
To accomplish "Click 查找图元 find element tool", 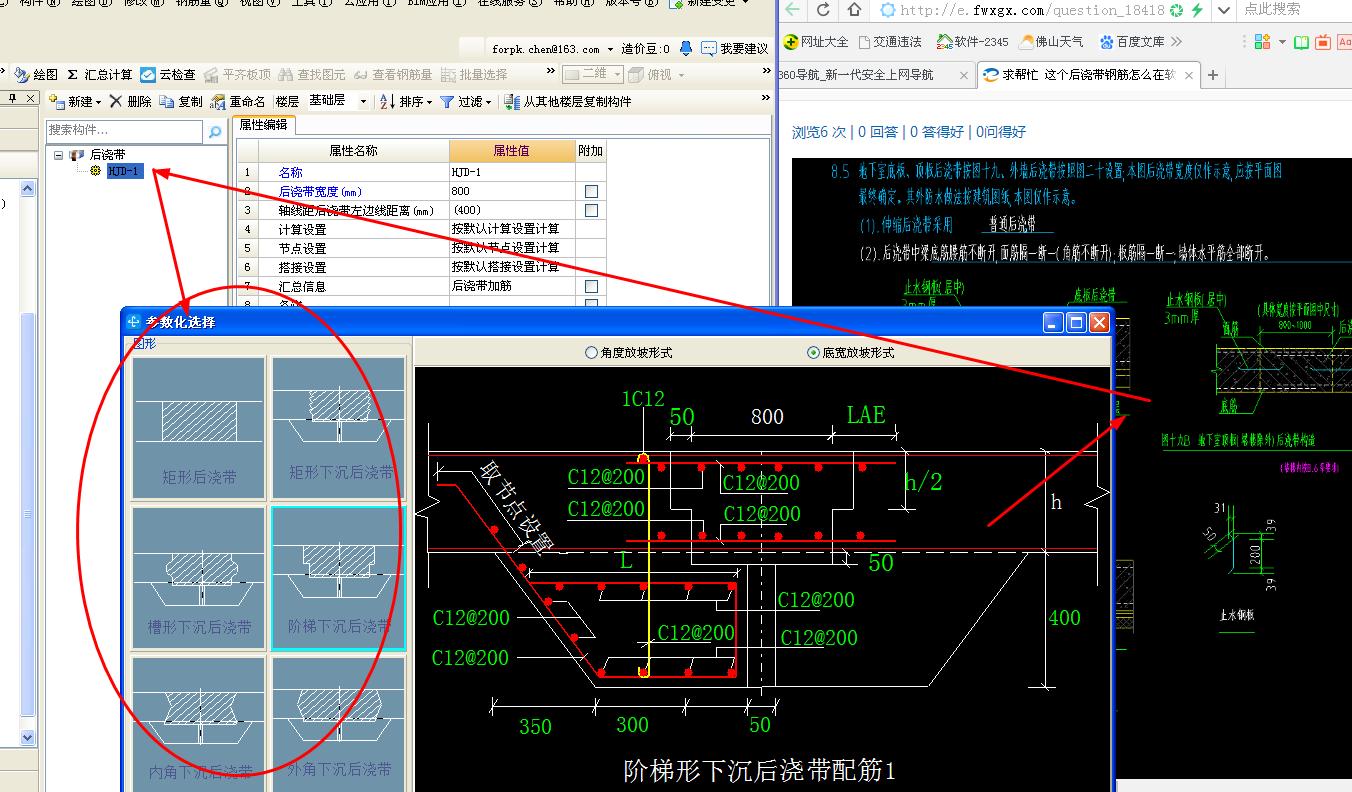I will [312, 74].
